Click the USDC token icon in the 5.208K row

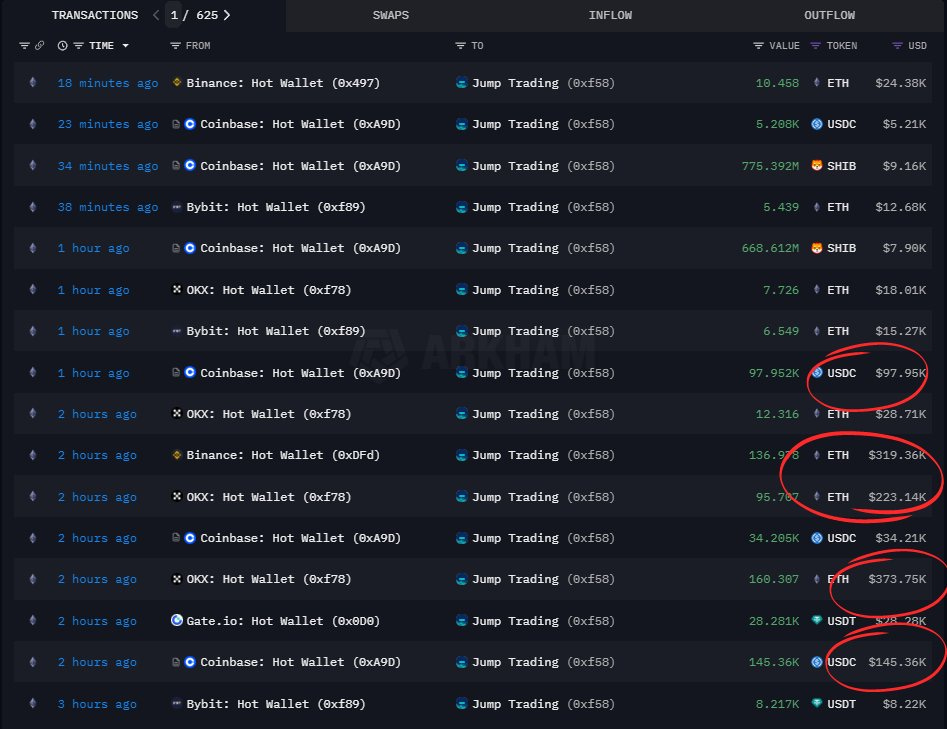[817, 124]
